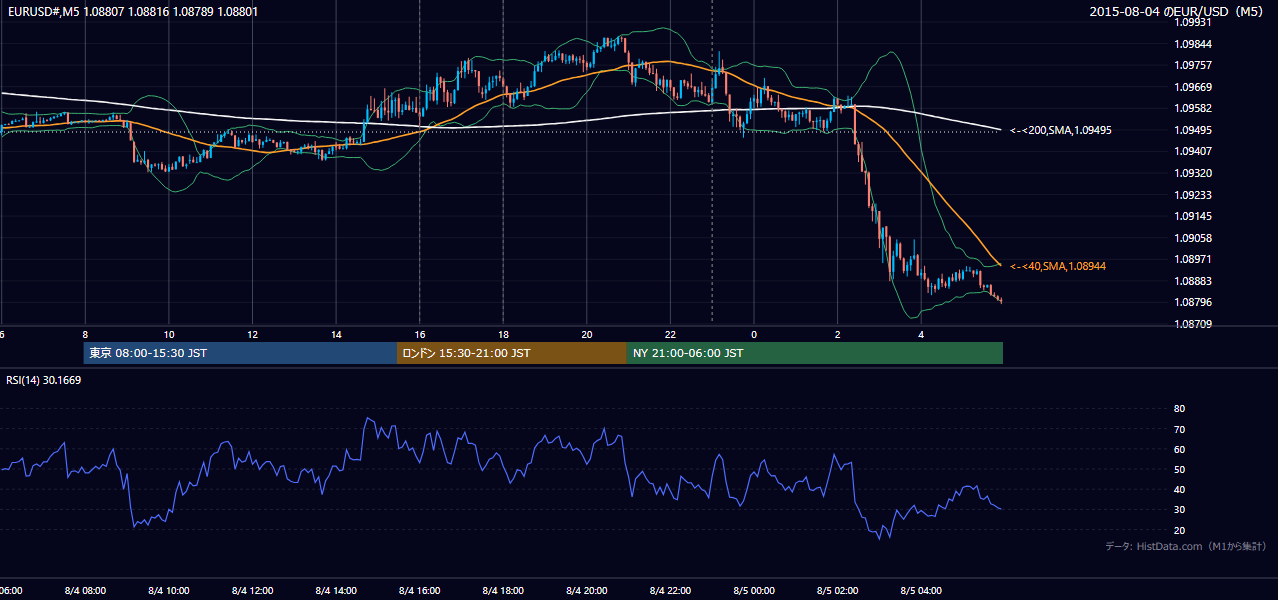Click price level 1.09931 on axis

pyautogui.click(x=1194, y=22)
